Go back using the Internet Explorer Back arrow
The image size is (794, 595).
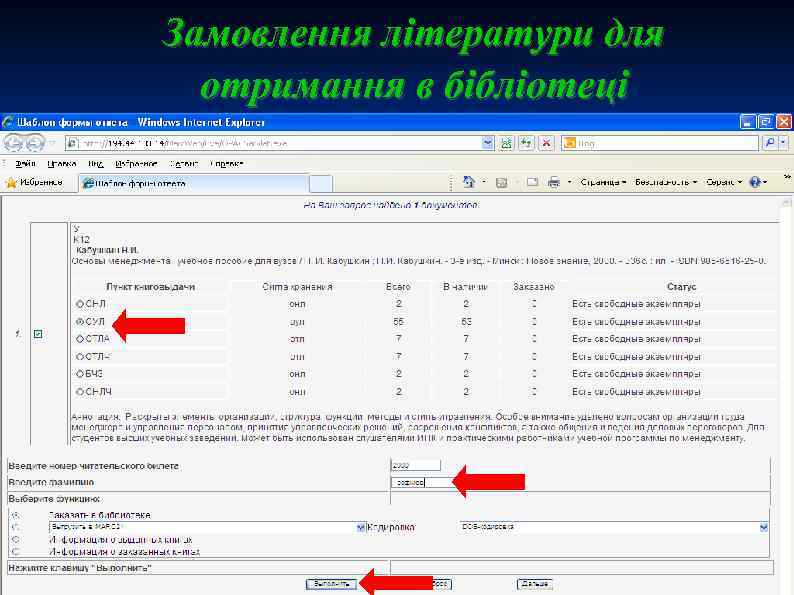click(13, 143)
